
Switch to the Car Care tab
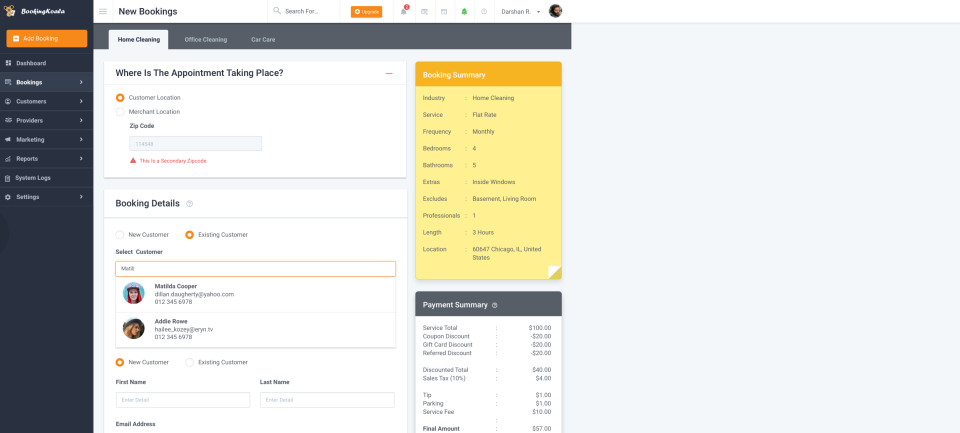263,39
